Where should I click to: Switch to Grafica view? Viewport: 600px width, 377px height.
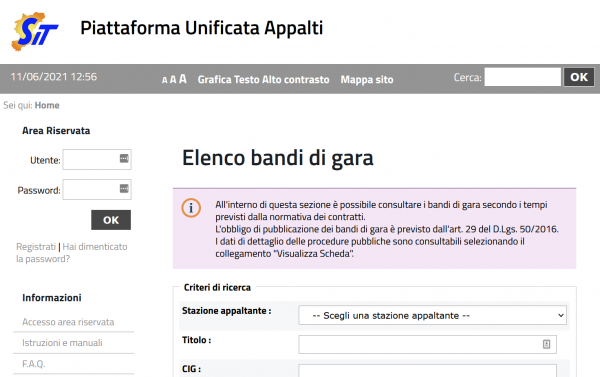(x=214, y=80)
